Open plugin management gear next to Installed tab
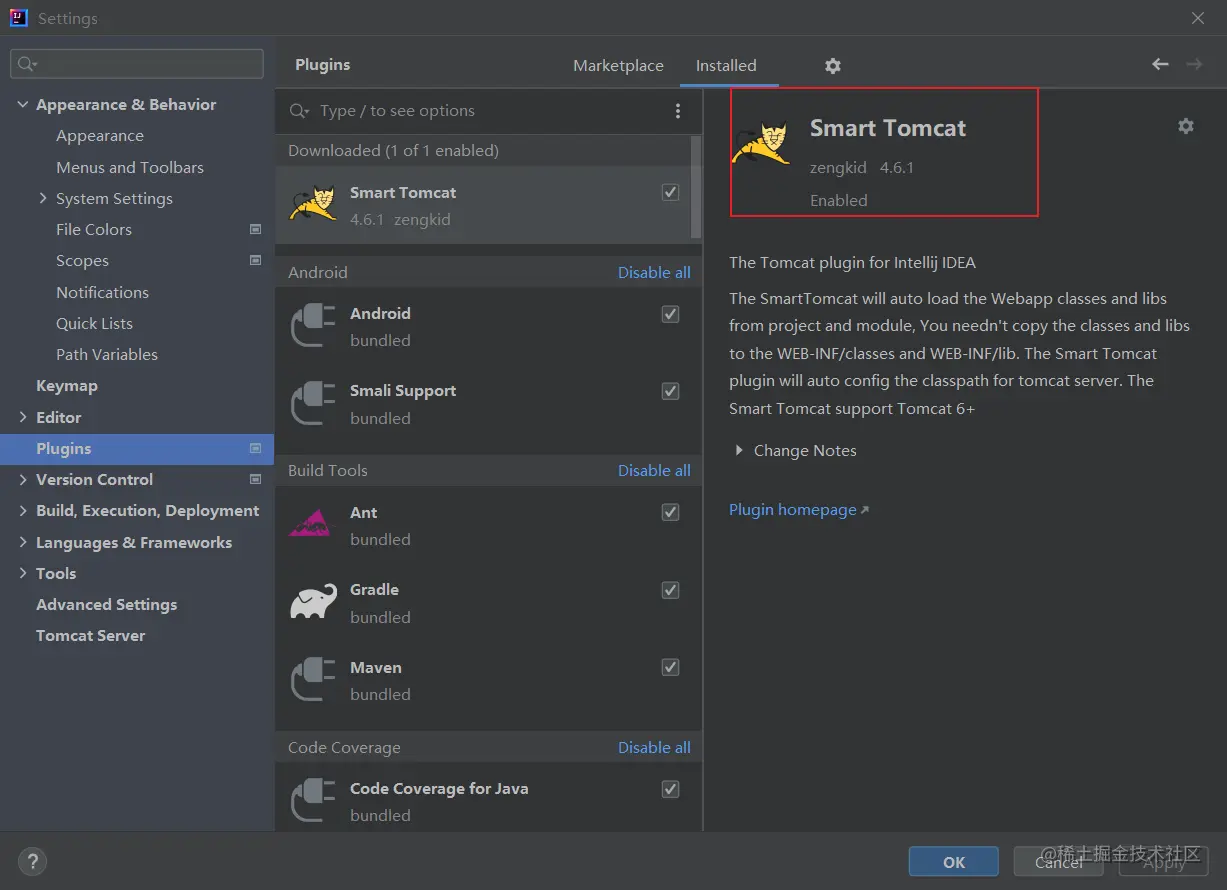The height and width of the screenshot is (890, 1227). 833,66
